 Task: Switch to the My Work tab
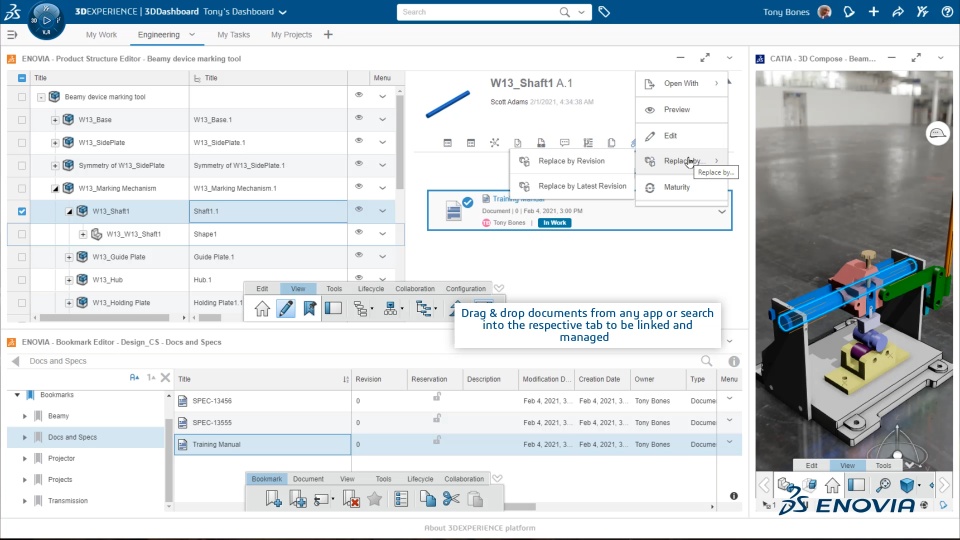click(101, 35)
